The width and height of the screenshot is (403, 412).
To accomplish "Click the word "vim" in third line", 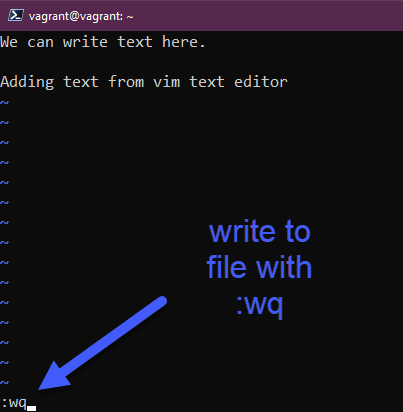I will [167, 82].
